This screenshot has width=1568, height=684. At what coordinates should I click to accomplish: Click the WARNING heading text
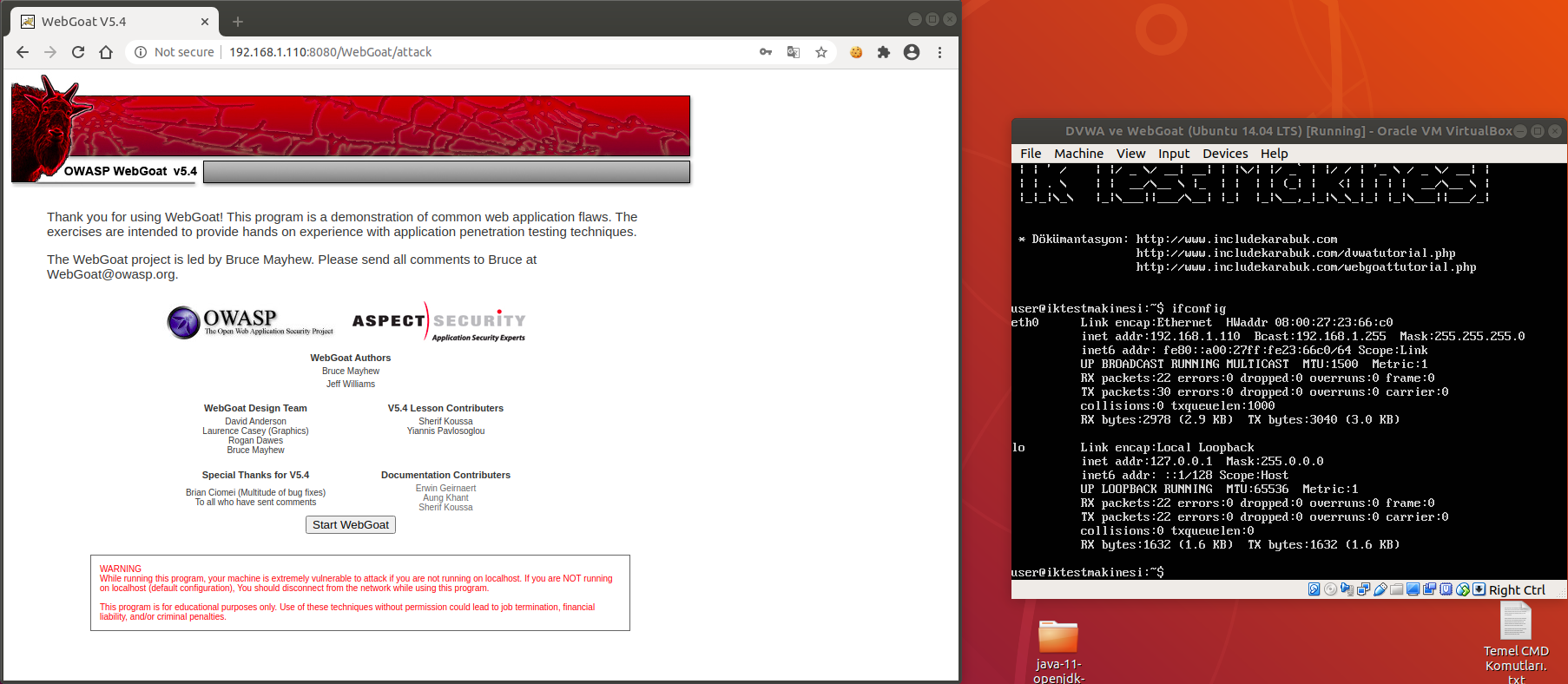point(121,569)
